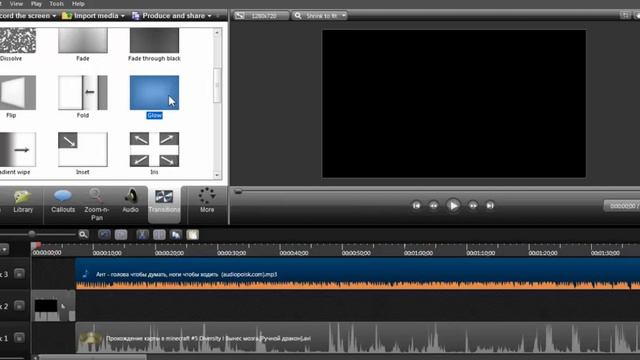Click the timeline horizontal scrollbar
Image resolution: width=640 pixels, height=360 pixels.
click(92, 358)
